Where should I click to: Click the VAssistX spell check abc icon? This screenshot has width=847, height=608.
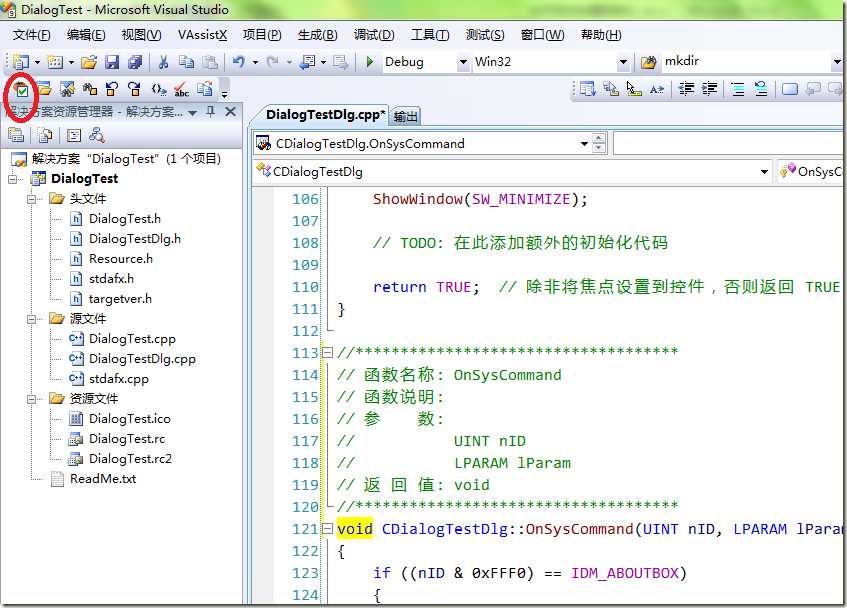tap(182, 90)
